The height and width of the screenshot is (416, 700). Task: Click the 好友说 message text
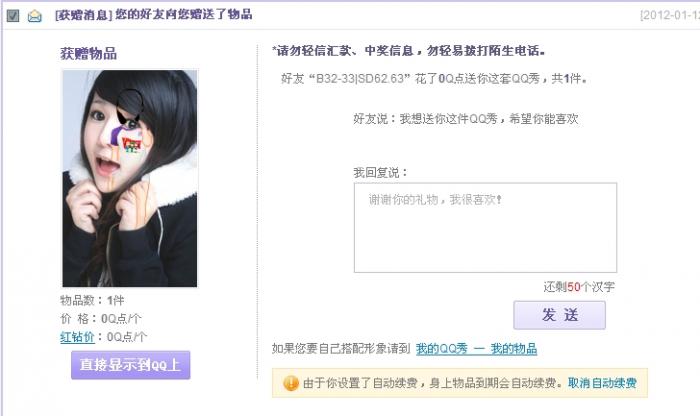[x=466, y=119]
